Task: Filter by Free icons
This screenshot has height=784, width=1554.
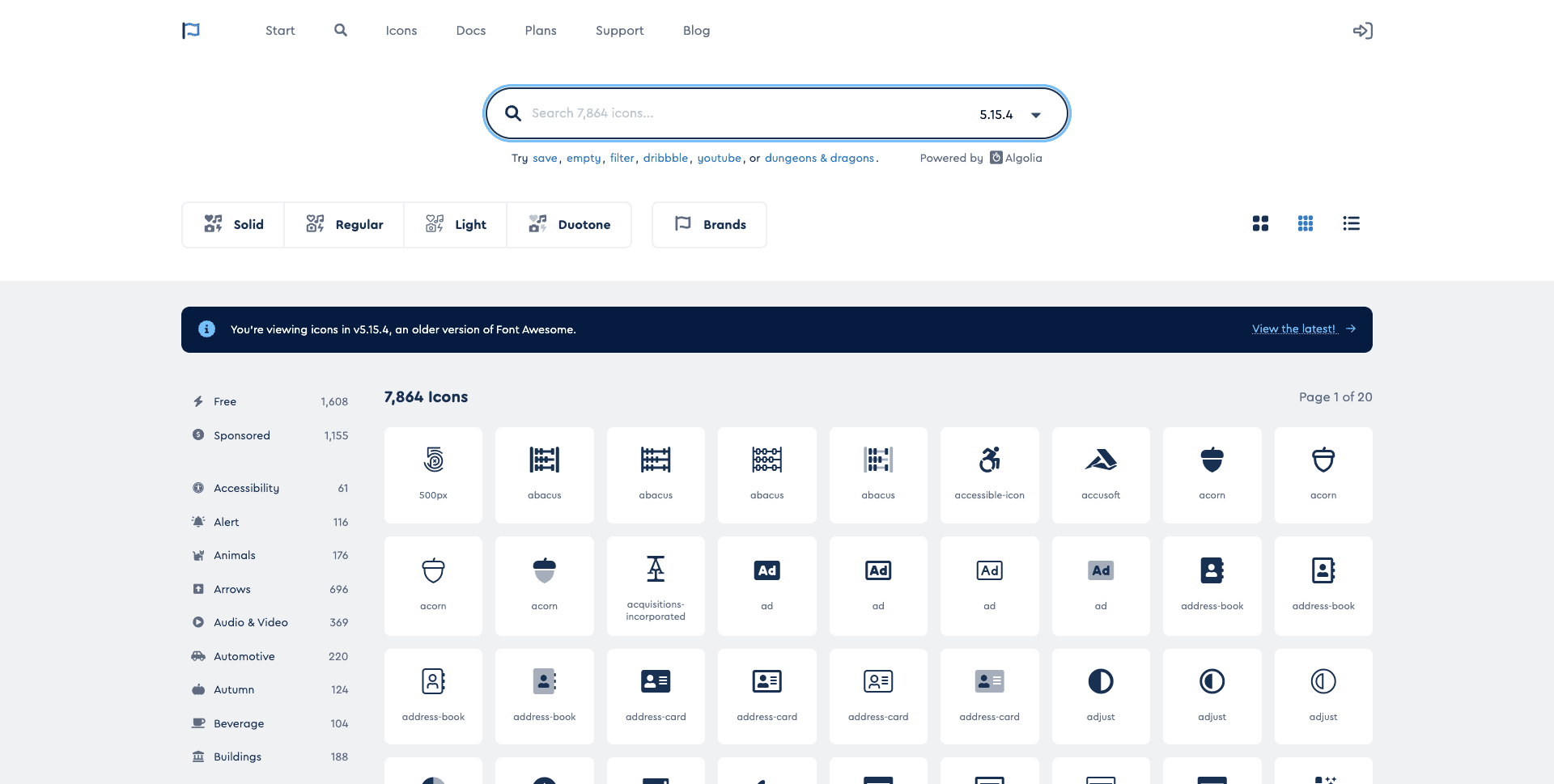Action: 270,401
